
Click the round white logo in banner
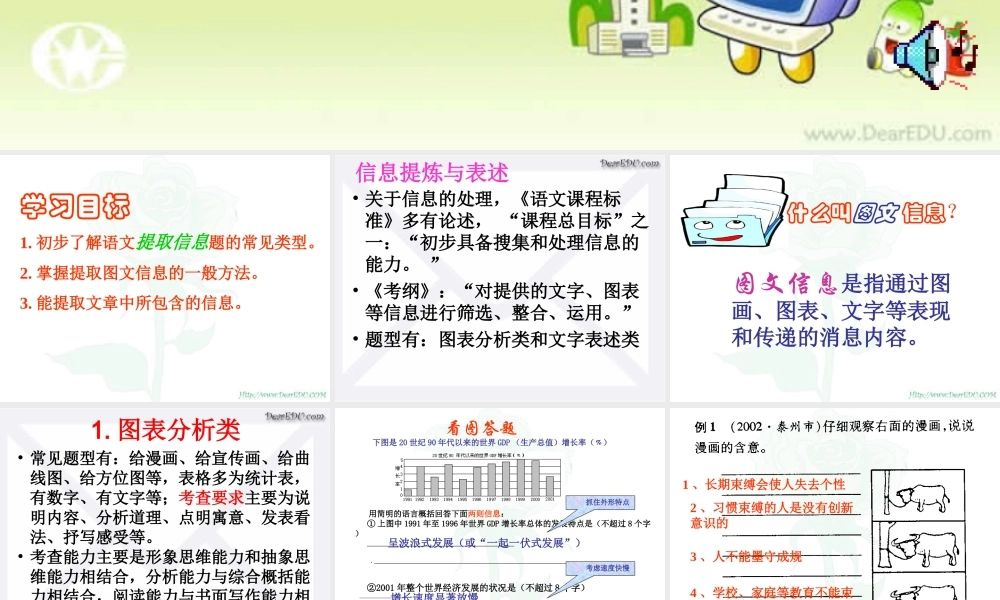click(78, 57)
